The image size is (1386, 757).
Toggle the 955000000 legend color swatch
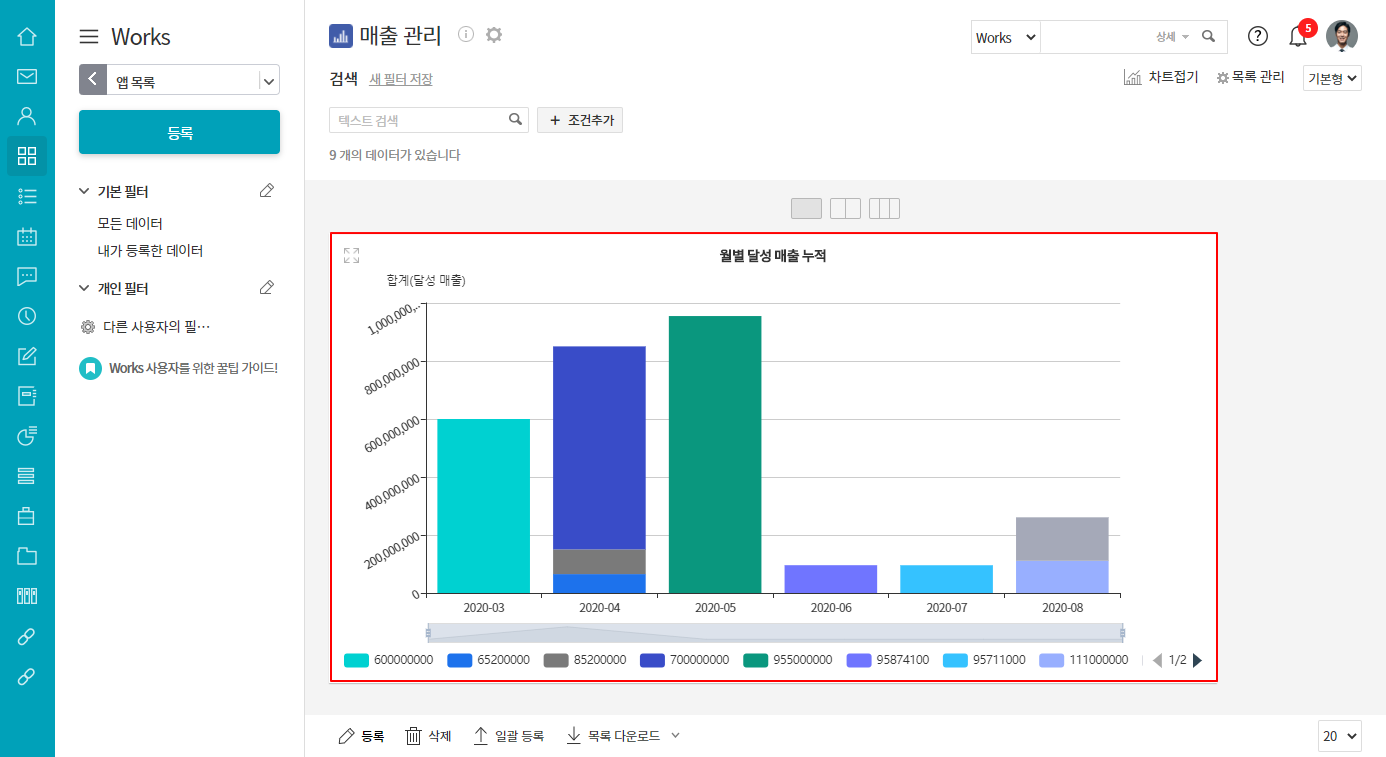click(x=756, y=660)
